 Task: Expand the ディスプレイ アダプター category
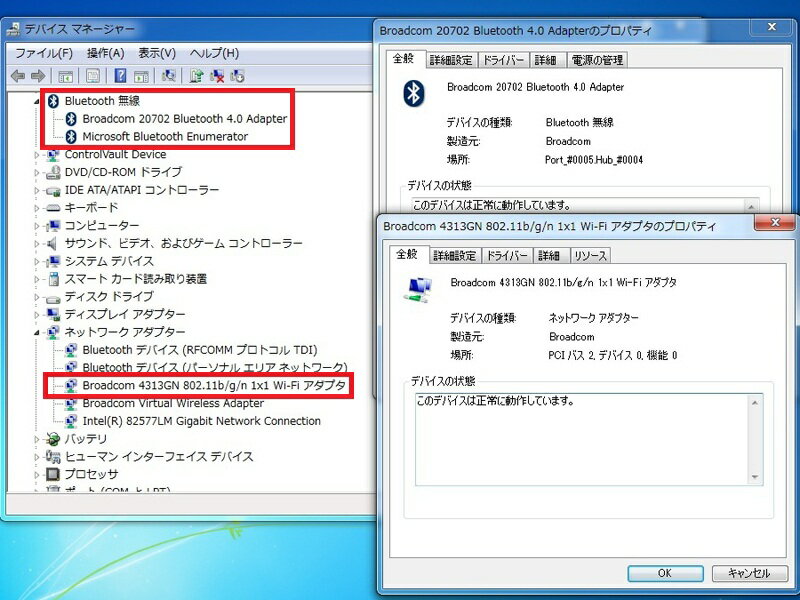tap(37, 315)
